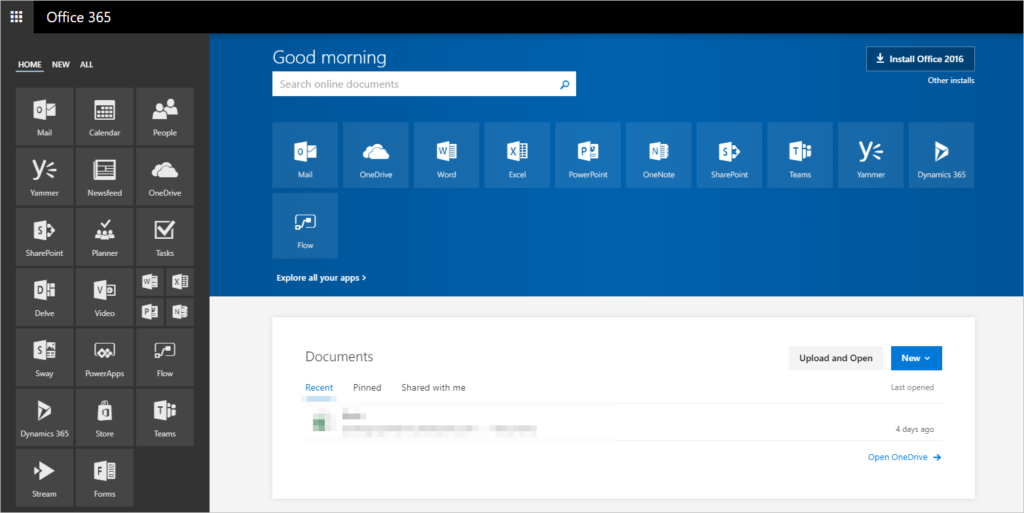
Task: Open Dynamics 365 tile in launcher panel
Action: [44, 417]
